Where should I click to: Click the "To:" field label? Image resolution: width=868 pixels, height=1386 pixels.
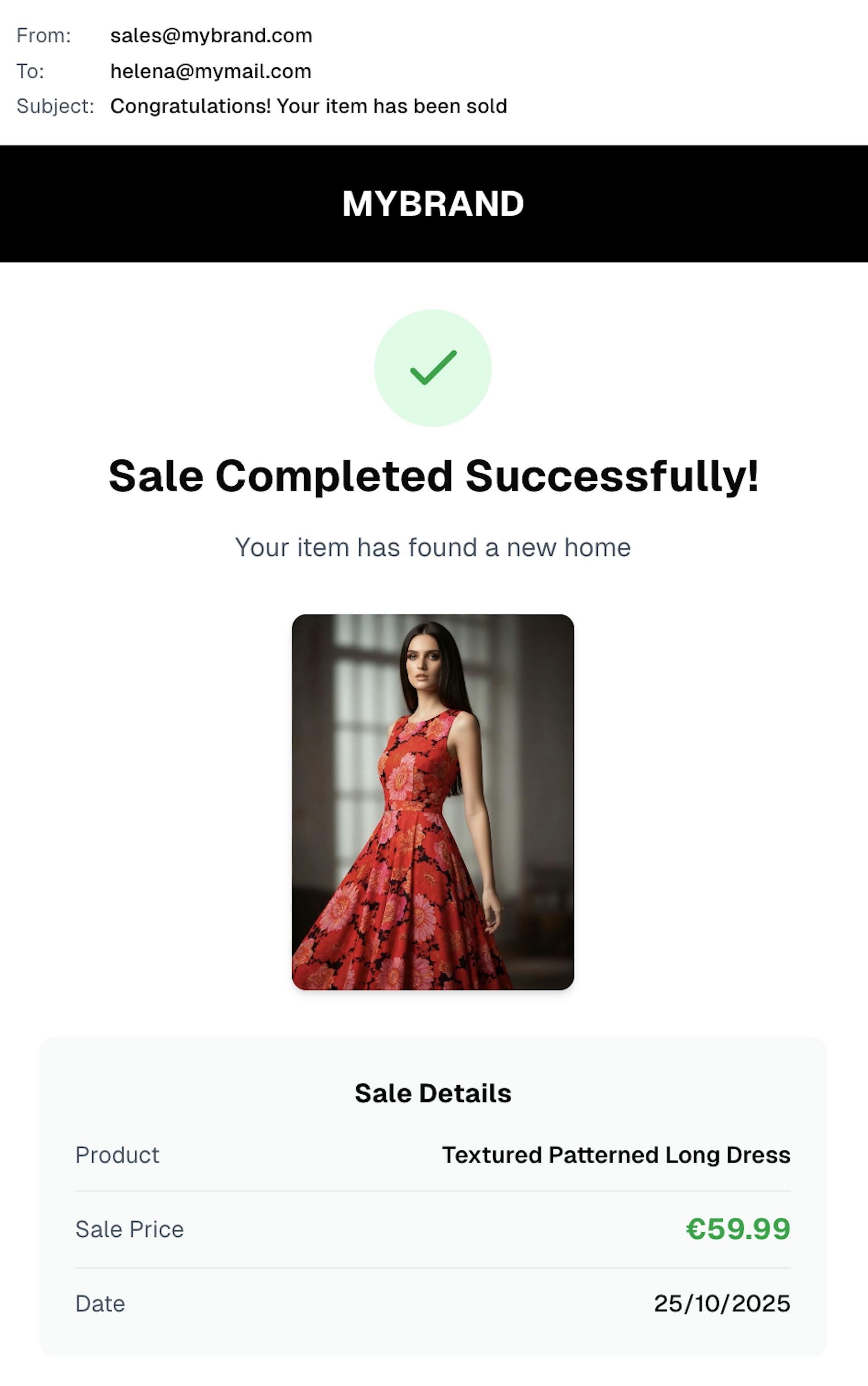coord(30,71)
